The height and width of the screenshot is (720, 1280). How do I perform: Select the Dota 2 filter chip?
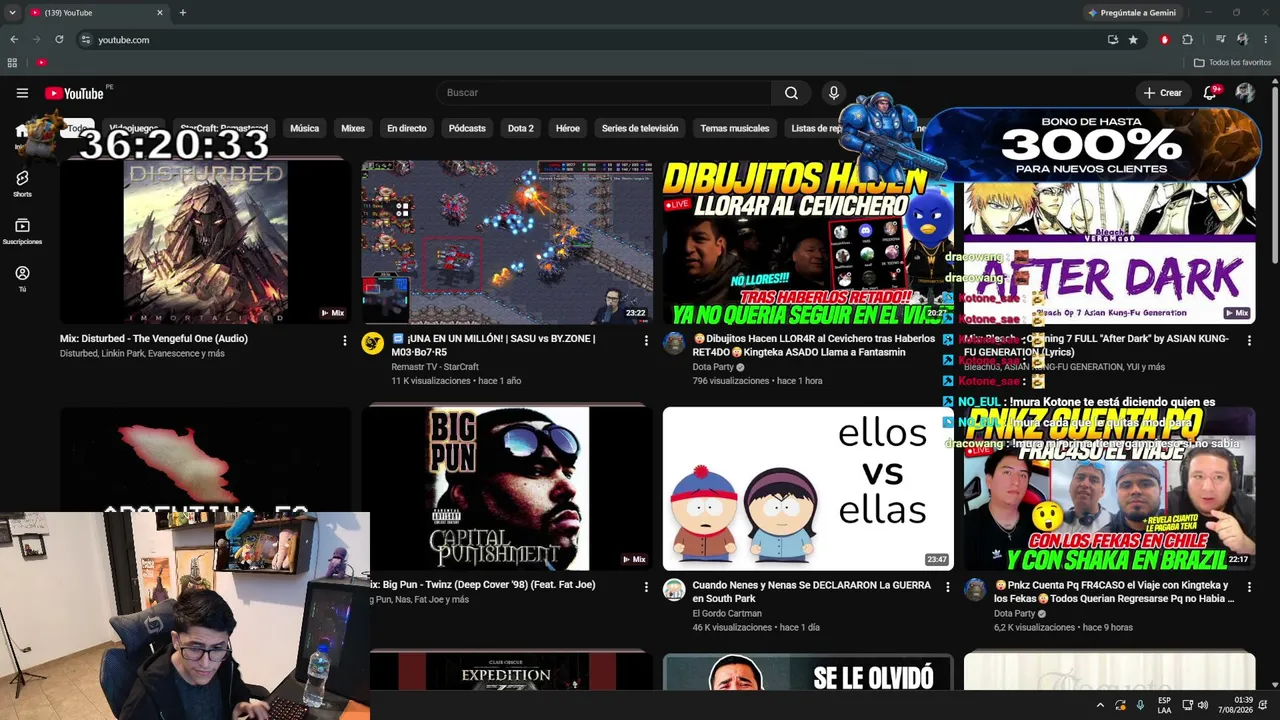[x=521, y=128]
